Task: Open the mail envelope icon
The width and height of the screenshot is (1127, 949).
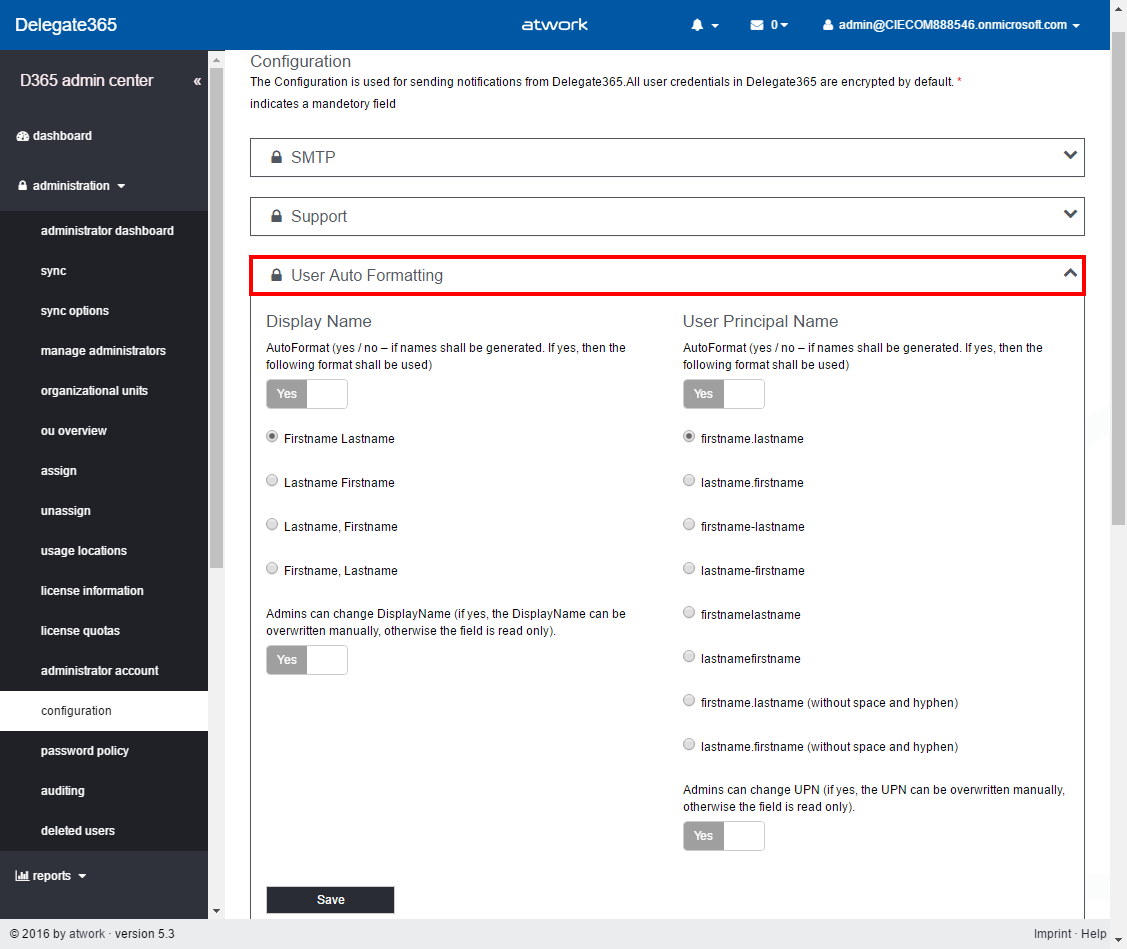Action: pyautogui.click(x=757, y=25)
